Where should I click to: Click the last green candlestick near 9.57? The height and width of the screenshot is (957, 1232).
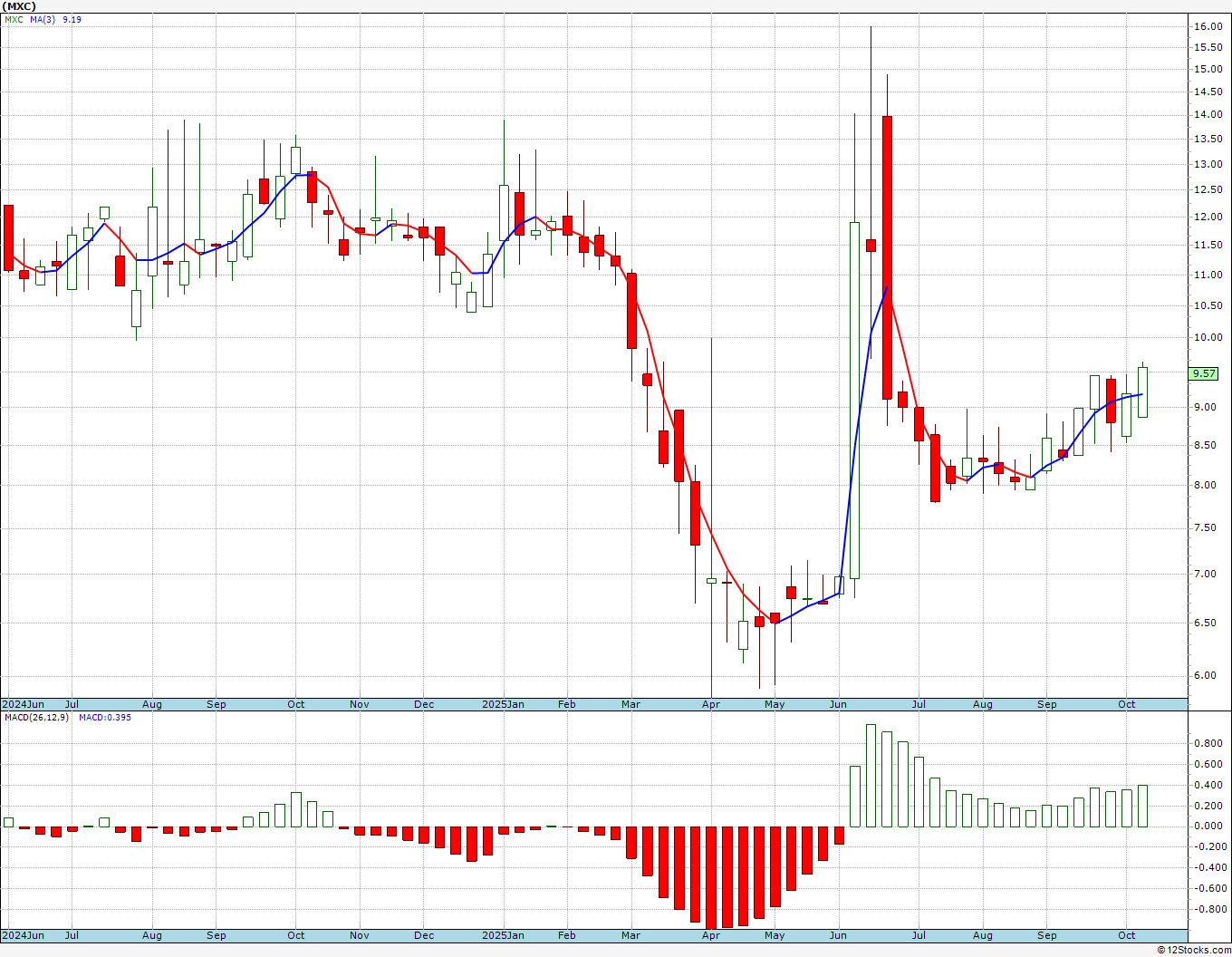(x=1143, y=391)
